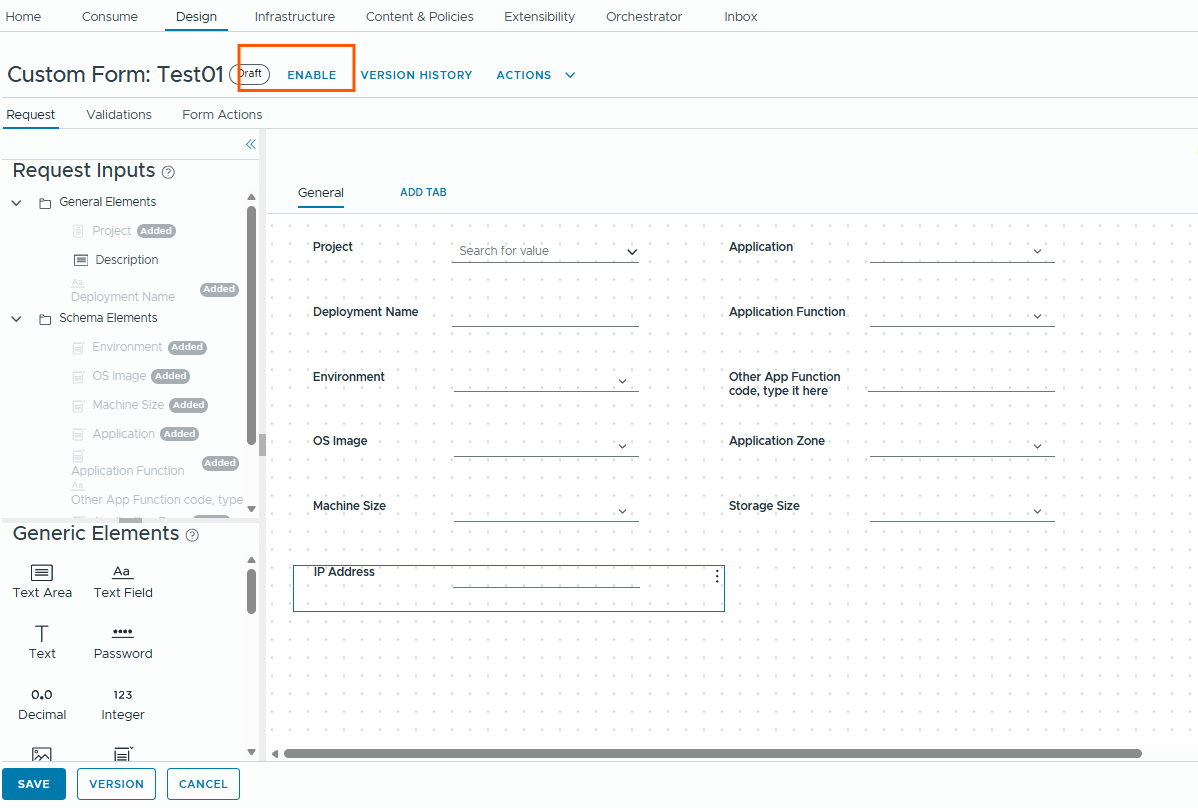
Task: Click Generic Elements help question icon
Action: (x=192, y=535)
